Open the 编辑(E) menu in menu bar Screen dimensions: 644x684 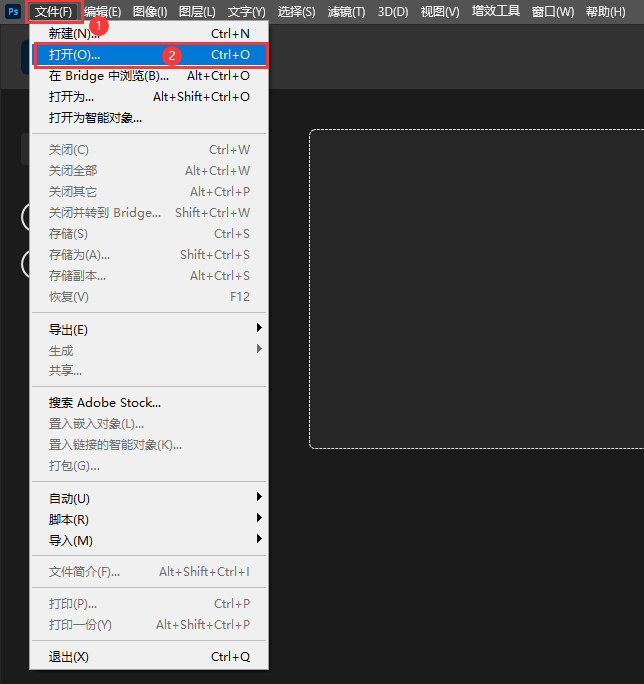[103, 12]
